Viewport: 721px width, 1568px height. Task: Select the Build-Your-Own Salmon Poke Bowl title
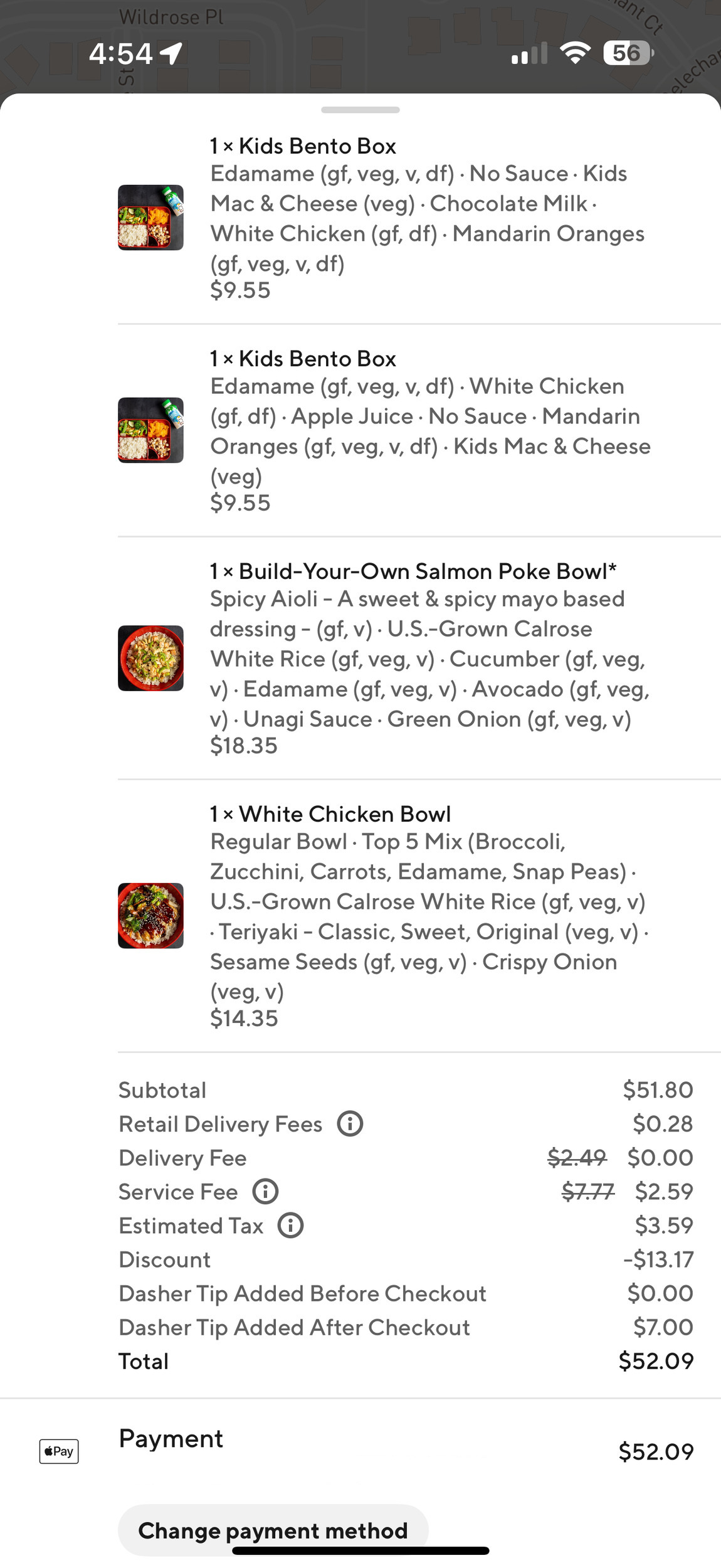point(413,571)
